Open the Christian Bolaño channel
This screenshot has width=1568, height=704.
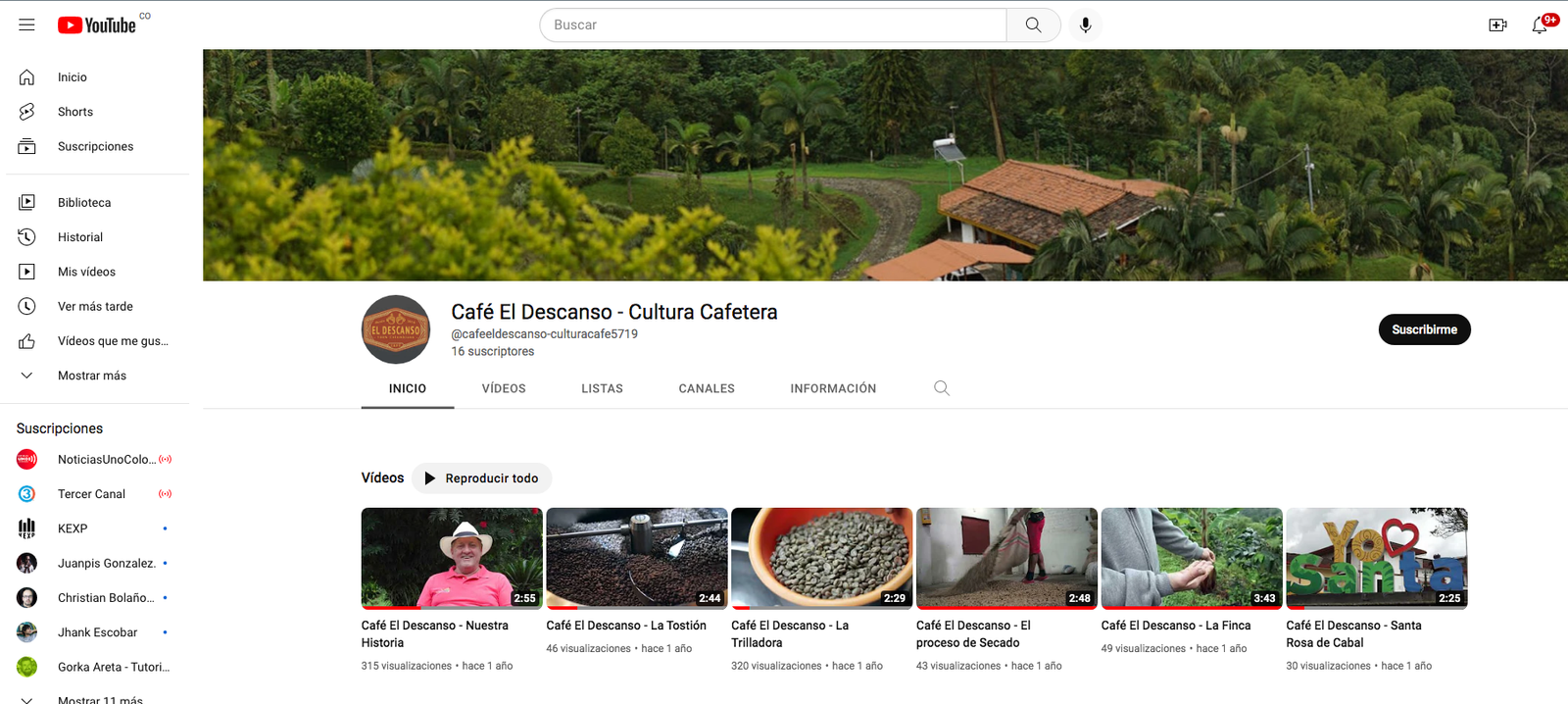point(97,597)
